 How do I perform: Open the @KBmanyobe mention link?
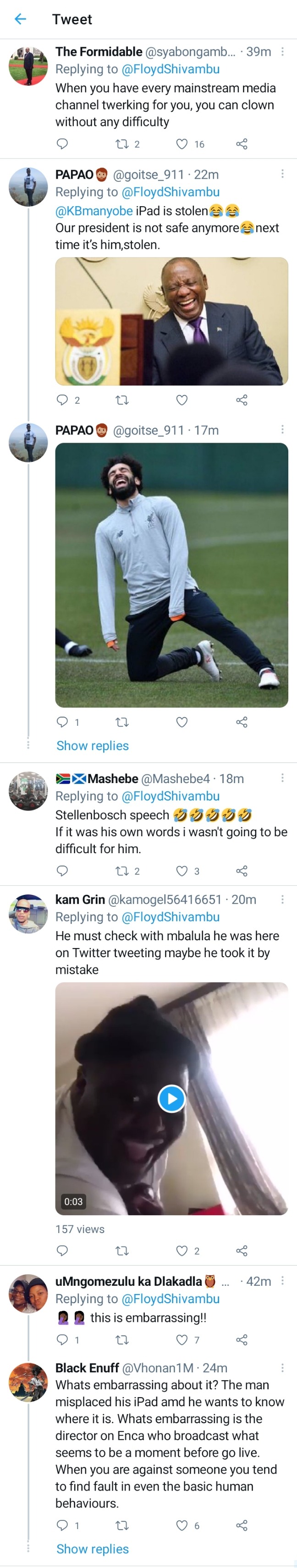click(x=93, y=211)
